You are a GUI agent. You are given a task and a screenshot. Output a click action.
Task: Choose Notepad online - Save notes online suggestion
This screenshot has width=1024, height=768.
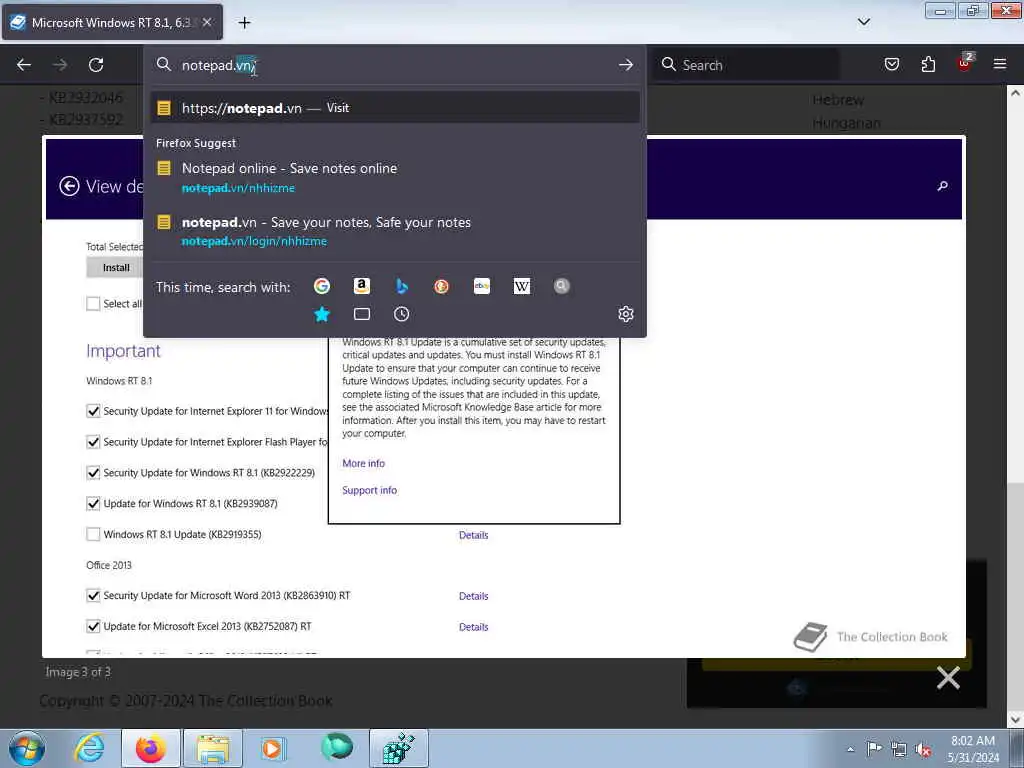pos(395,178)
